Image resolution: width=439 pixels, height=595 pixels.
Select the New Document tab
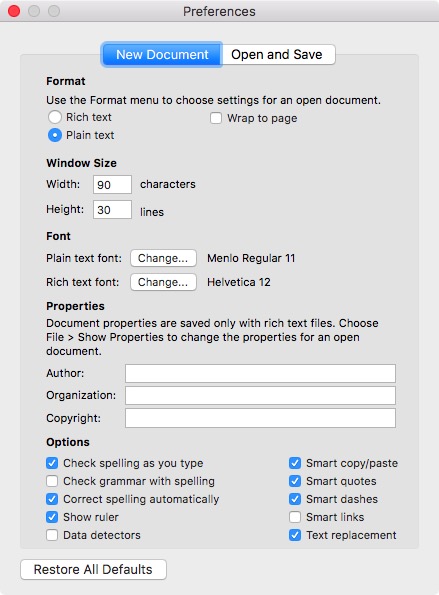pos(162,55)
